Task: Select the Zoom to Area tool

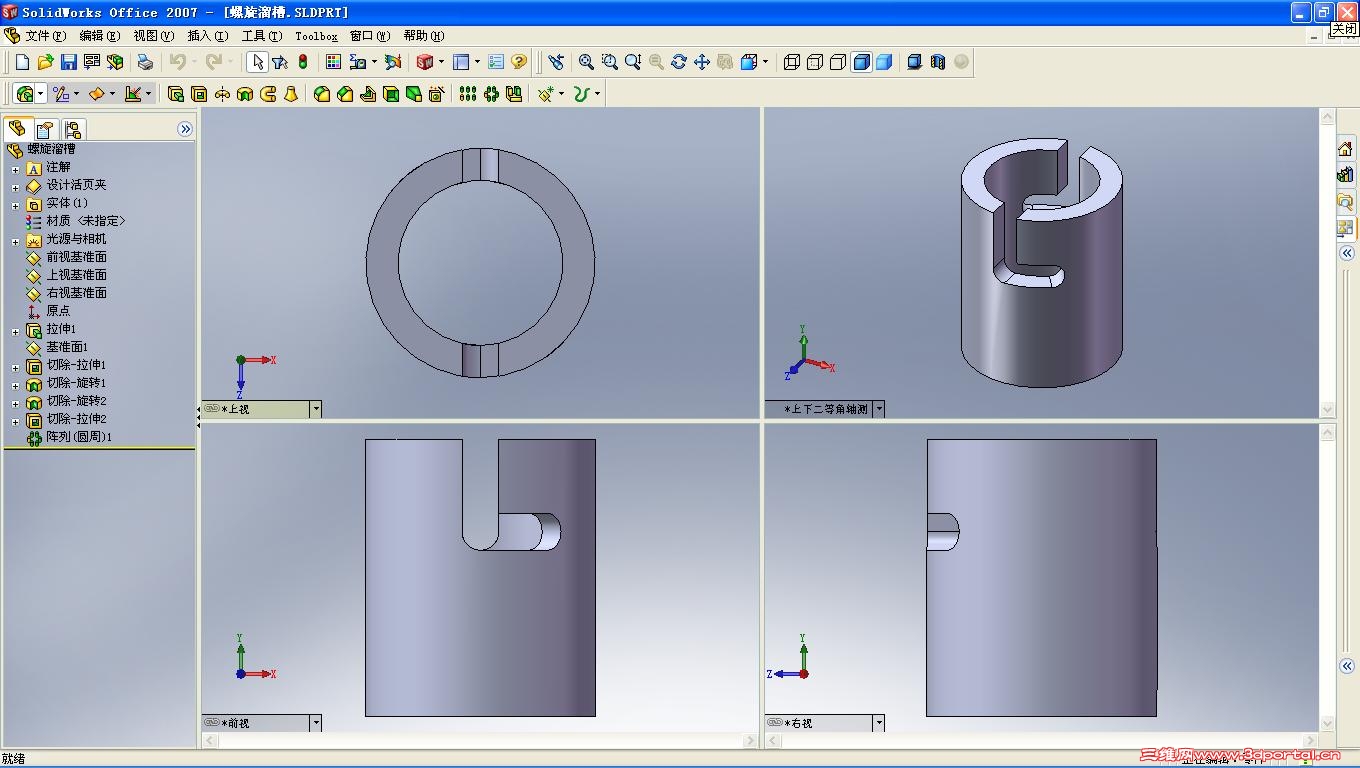Action: pyautogui.click(x=610, y=62)
